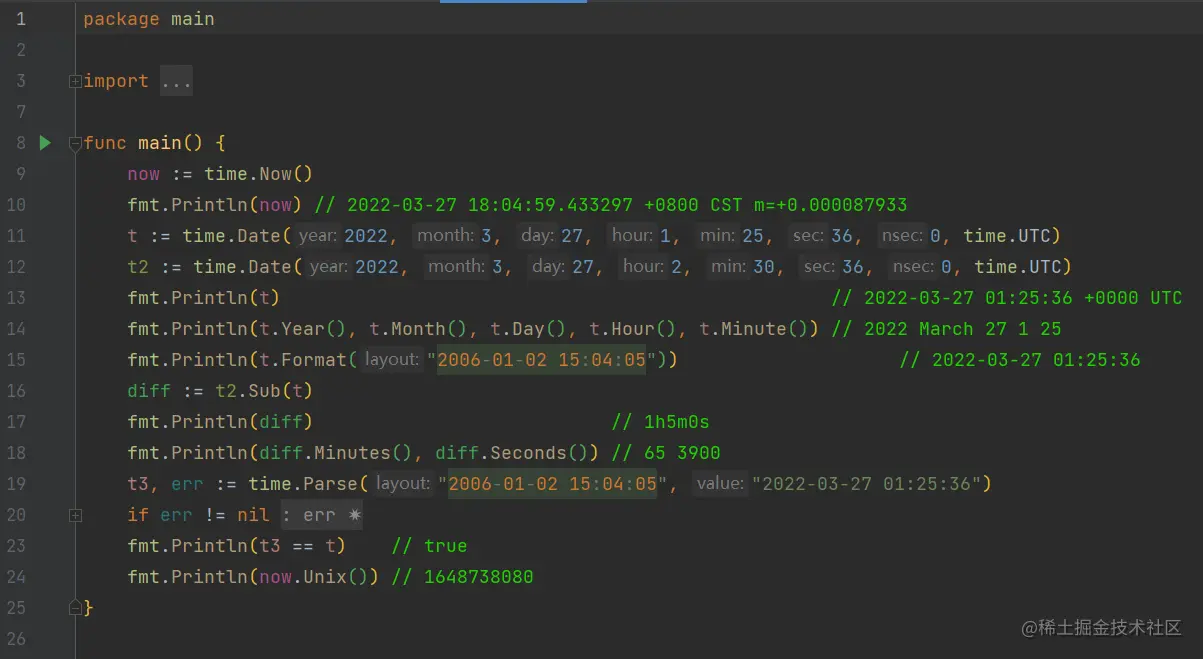Click line number 24 in the gutter
This screenshot has height=659, width=1203.
tap(16, 577)
